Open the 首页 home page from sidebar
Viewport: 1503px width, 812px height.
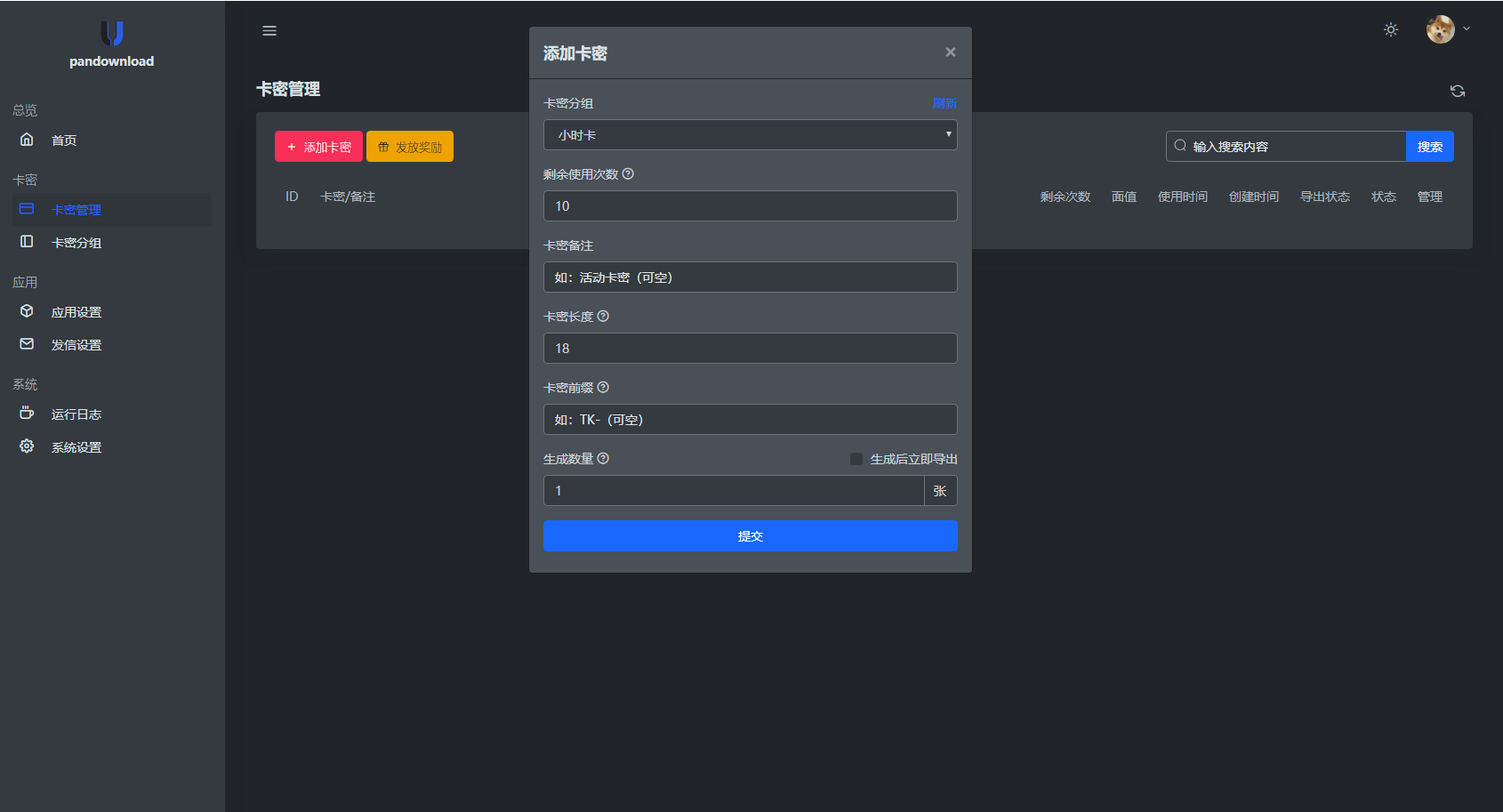coord(63,140)
